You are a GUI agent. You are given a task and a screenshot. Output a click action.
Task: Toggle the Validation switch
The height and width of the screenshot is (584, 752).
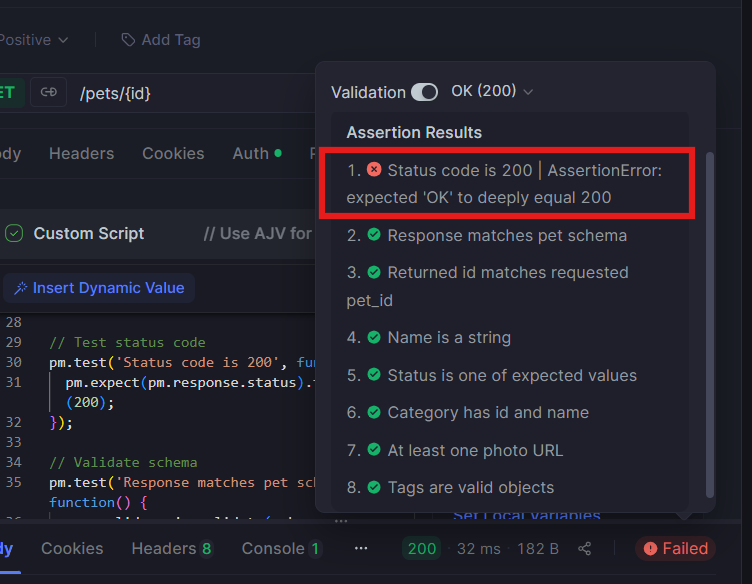(x=424, y=92)
